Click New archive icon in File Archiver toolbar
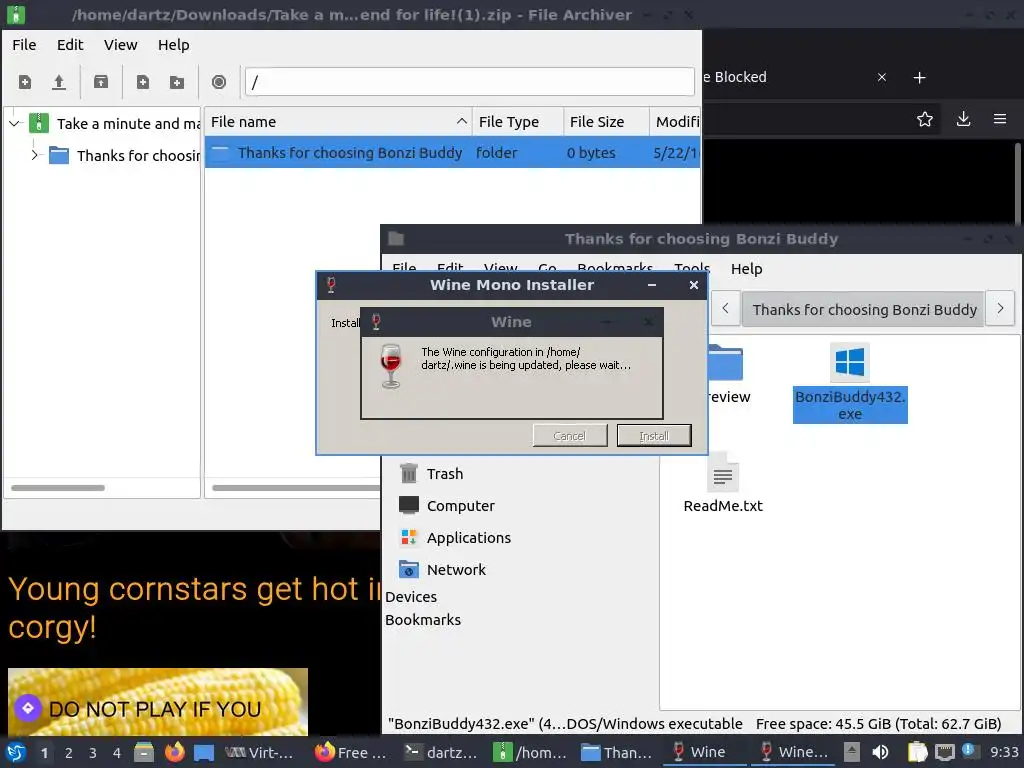Screen dimensions: 1024x768 pyautogui.click(x=25, y=82)
